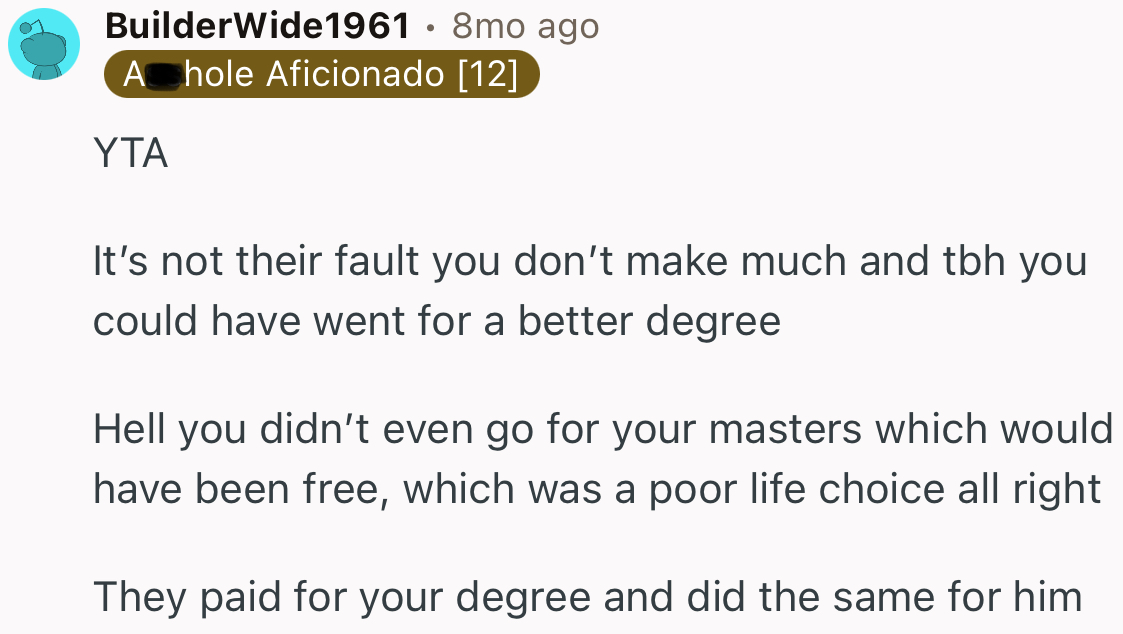This screenshot has width=1123, height=634.
Task: Click the separator dot after the username
Action: click(431, 27)
